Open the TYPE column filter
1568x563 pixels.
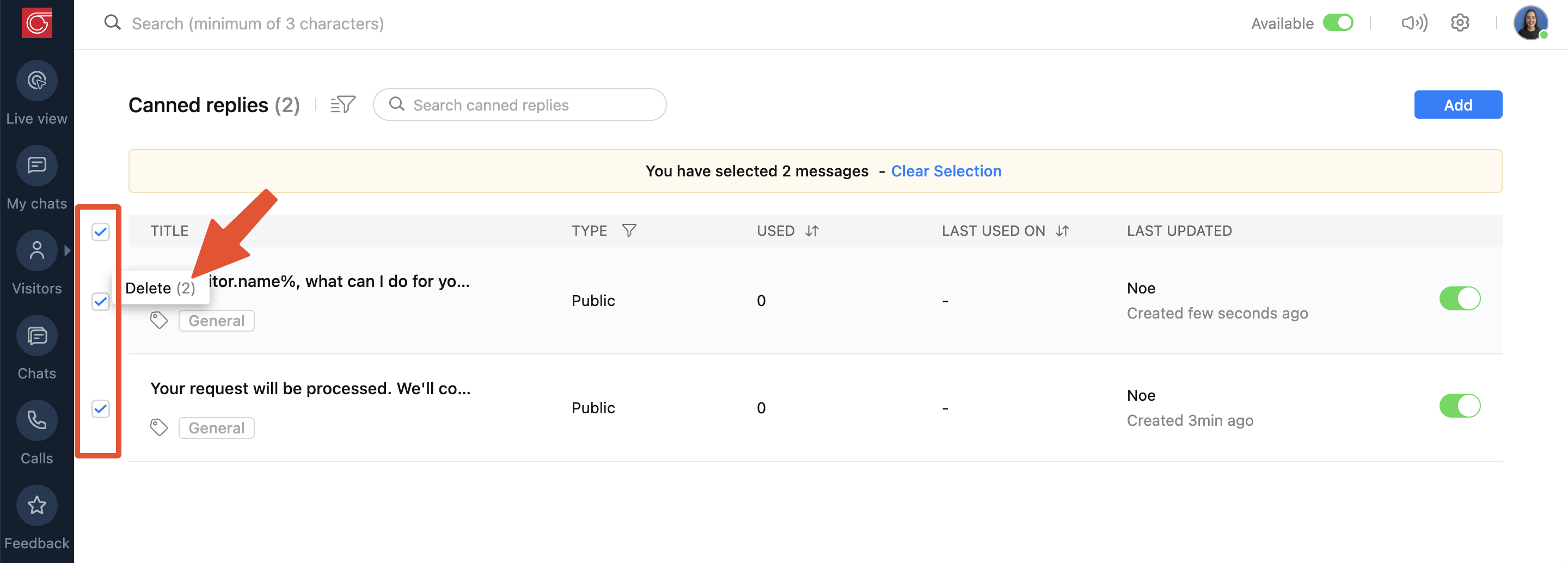pos(629,231)
